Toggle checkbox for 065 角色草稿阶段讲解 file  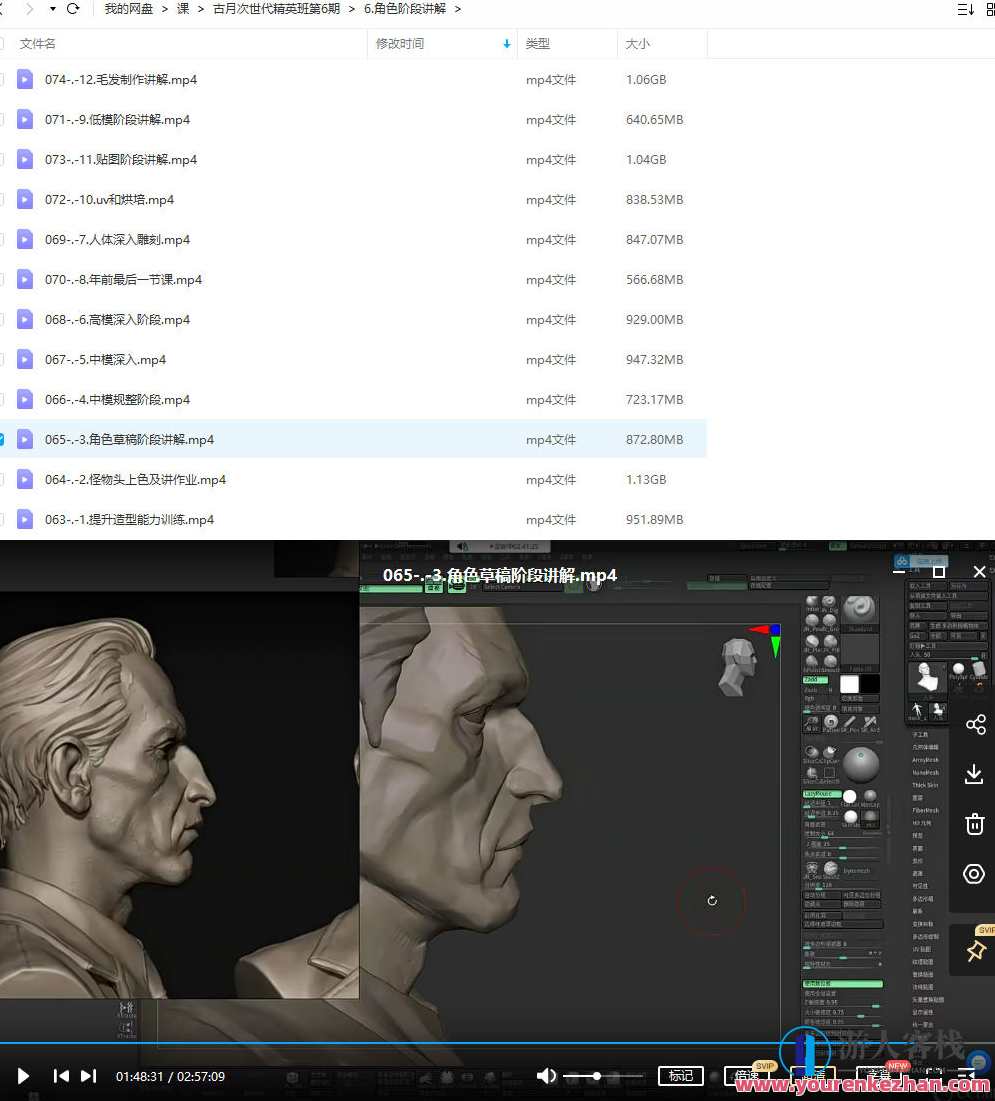coord(2,439)
